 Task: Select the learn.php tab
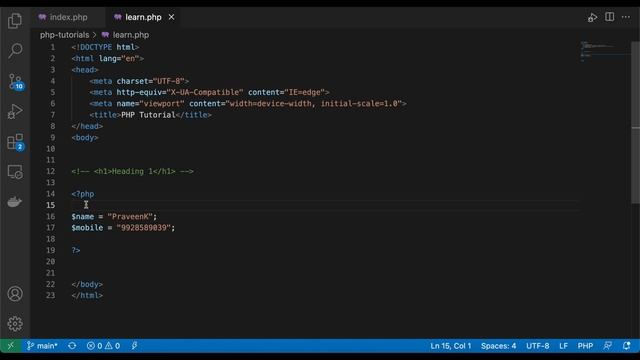(x=143, y=17)
